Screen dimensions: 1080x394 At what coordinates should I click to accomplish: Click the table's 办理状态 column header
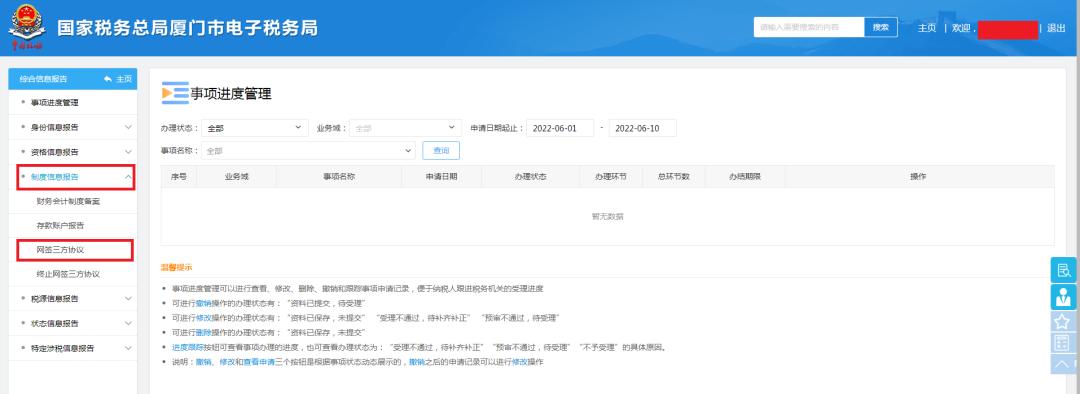[530, 176]
